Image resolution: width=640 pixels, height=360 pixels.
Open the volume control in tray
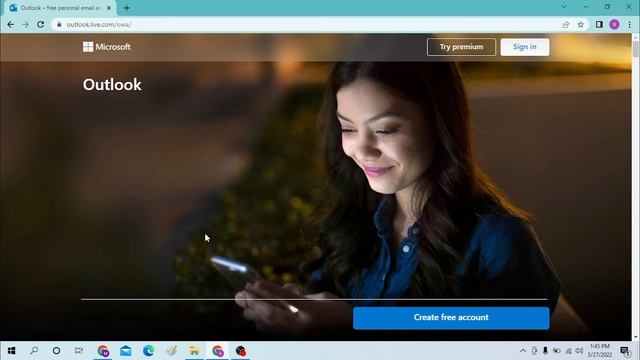point(579,351)
